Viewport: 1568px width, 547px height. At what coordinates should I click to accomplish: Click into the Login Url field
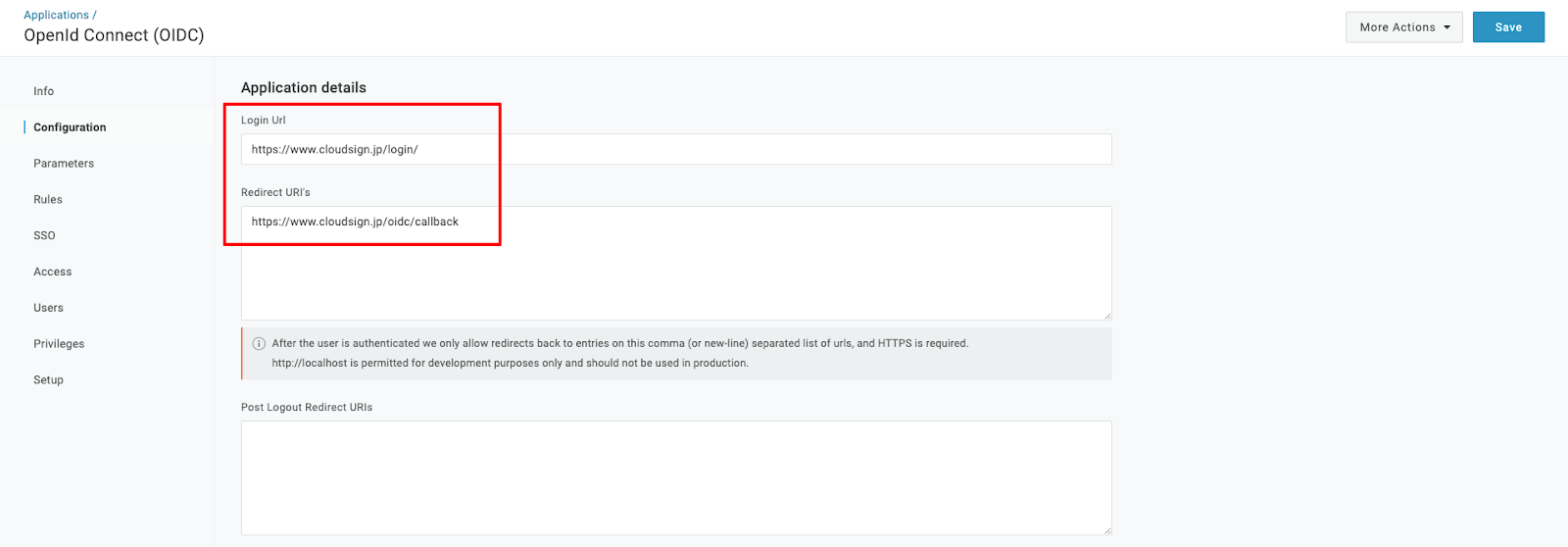point(676,149)
